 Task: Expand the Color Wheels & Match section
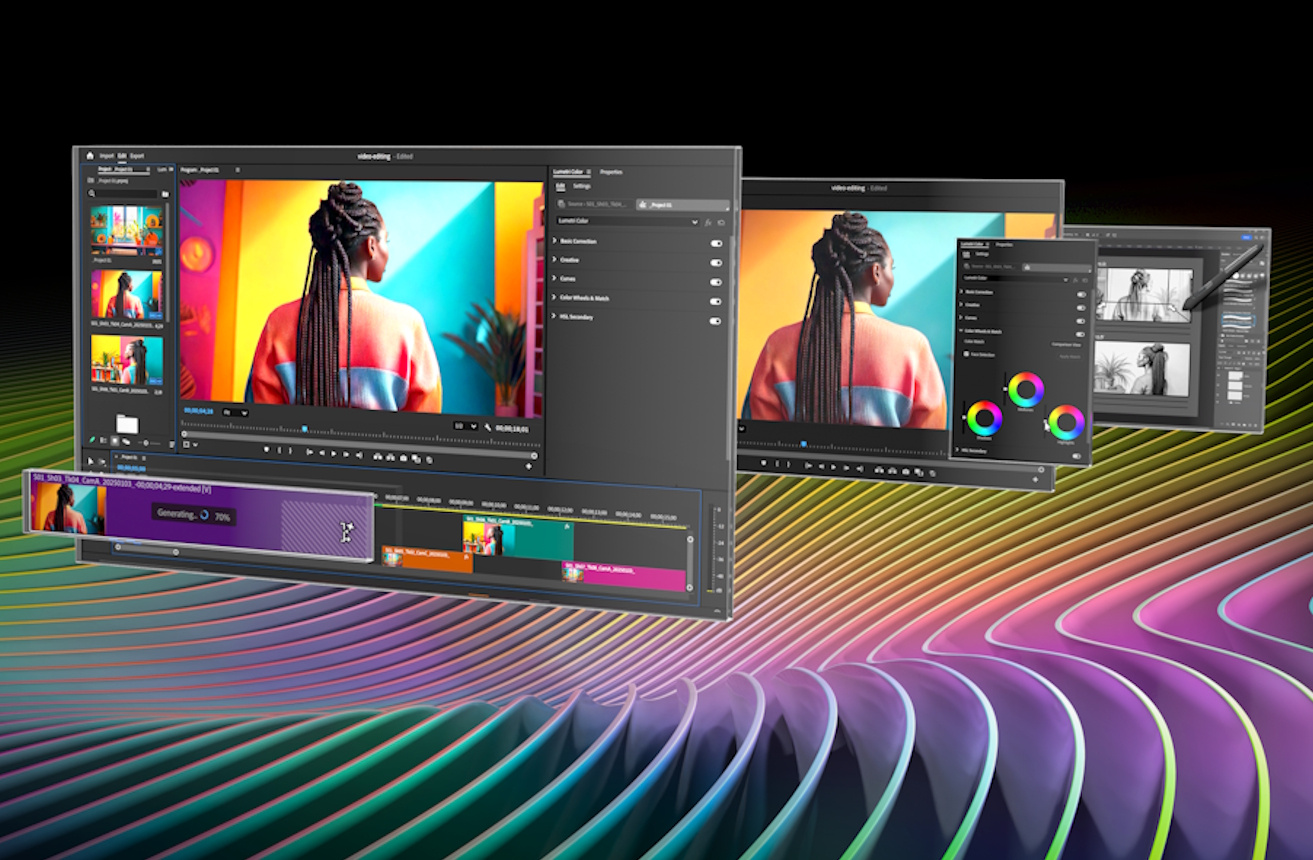click(554, 298)
